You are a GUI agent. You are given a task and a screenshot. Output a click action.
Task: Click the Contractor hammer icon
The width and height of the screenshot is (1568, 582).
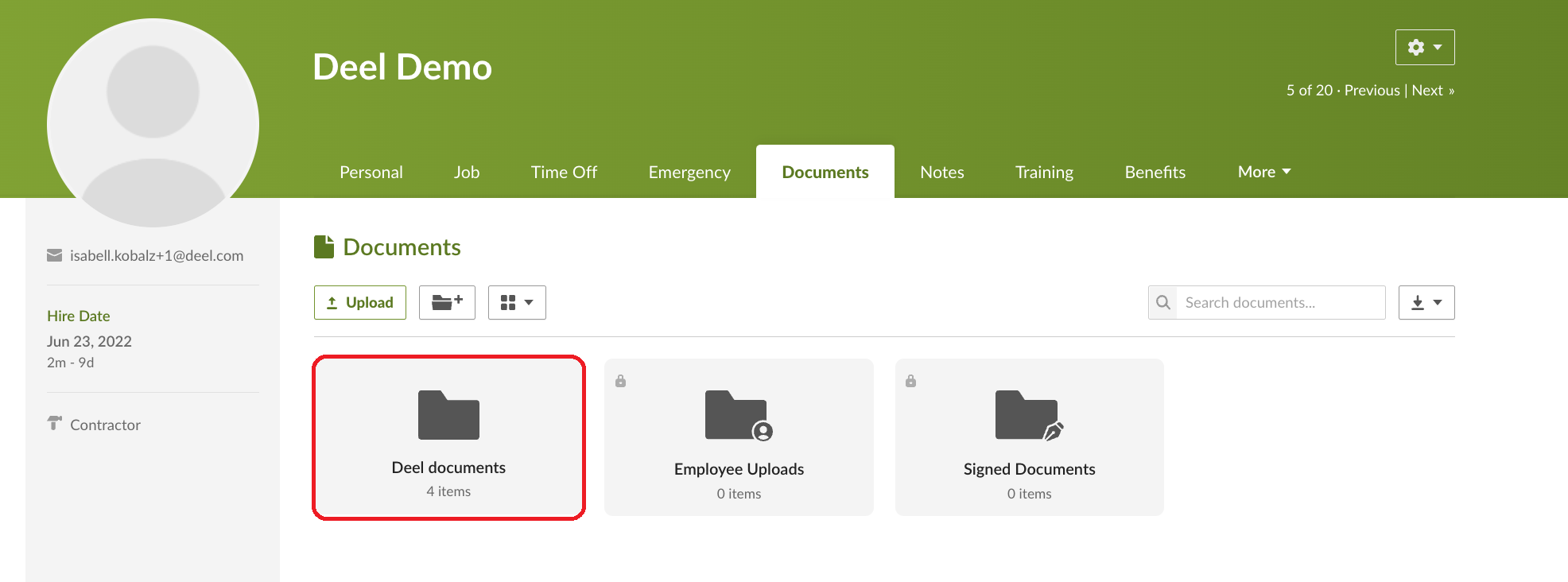(54, 423)
